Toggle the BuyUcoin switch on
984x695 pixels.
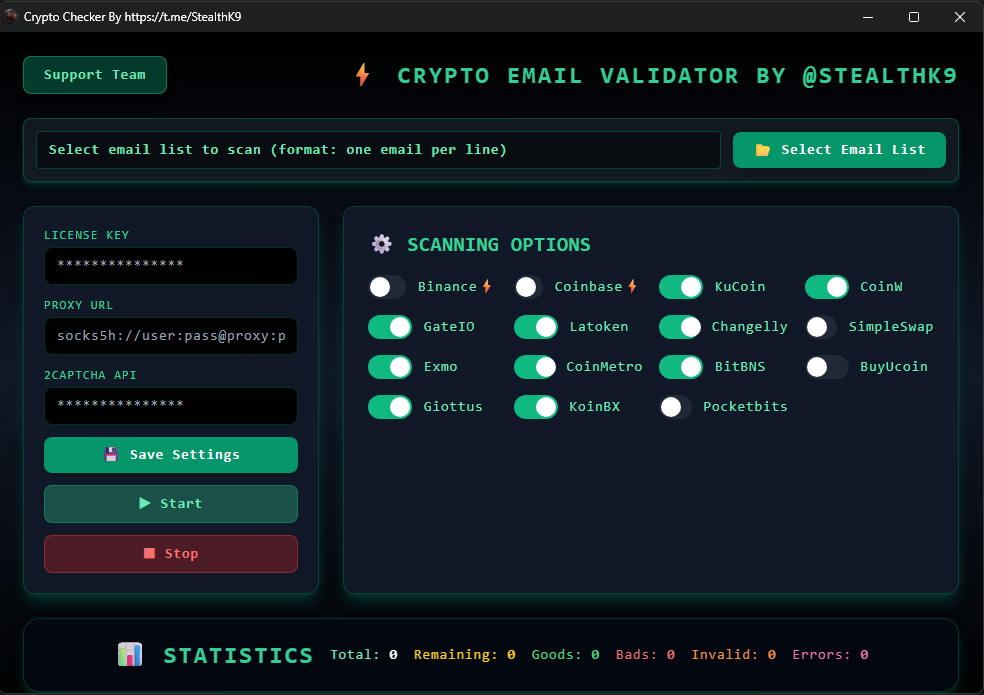click(x=826, y=367)
